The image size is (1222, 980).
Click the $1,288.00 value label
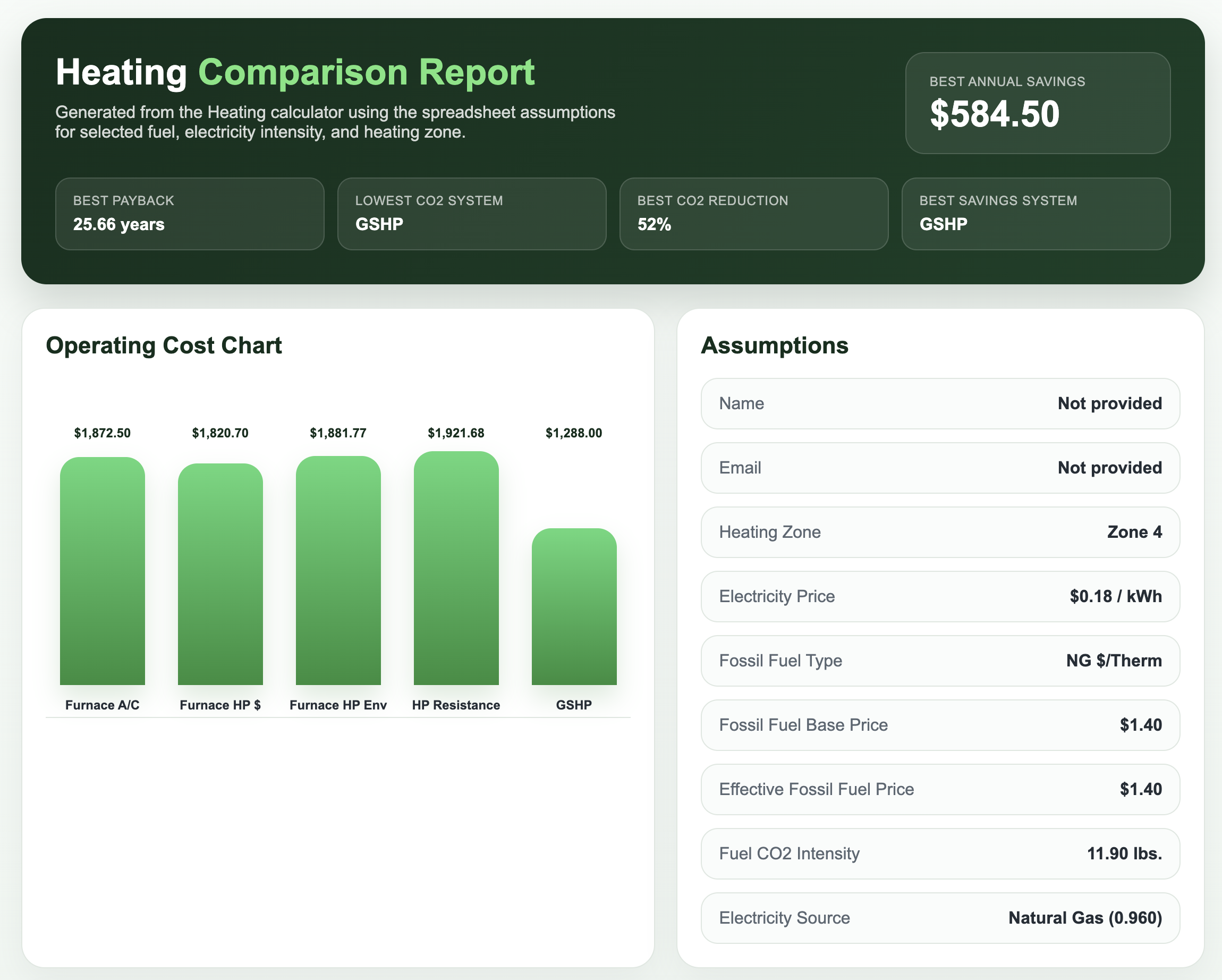(574, 433)
